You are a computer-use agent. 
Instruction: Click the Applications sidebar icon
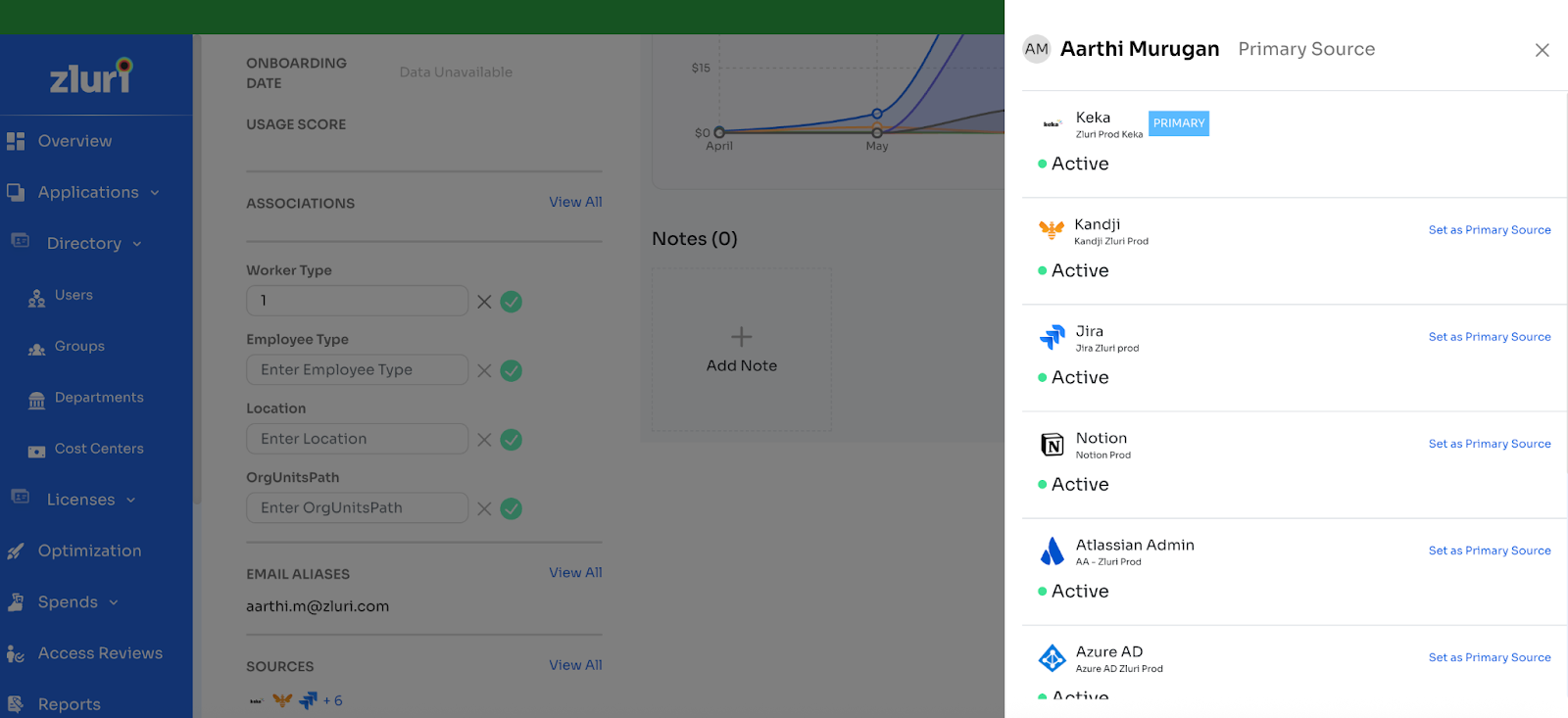tap(16, 192)
